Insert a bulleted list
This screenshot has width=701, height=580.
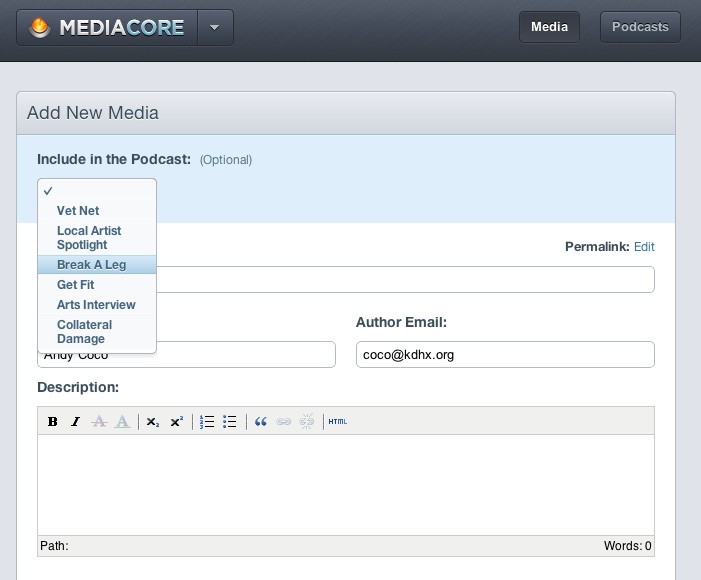(x=230, y=422)
